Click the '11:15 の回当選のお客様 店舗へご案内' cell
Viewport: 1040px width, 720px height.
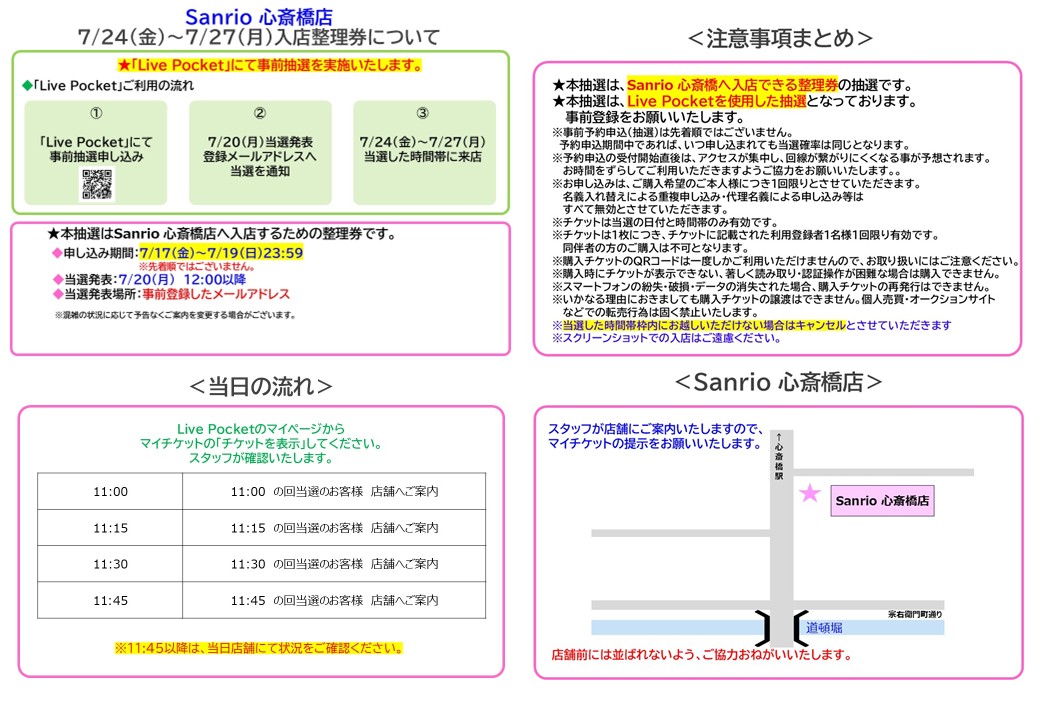[x=334, y=528]
